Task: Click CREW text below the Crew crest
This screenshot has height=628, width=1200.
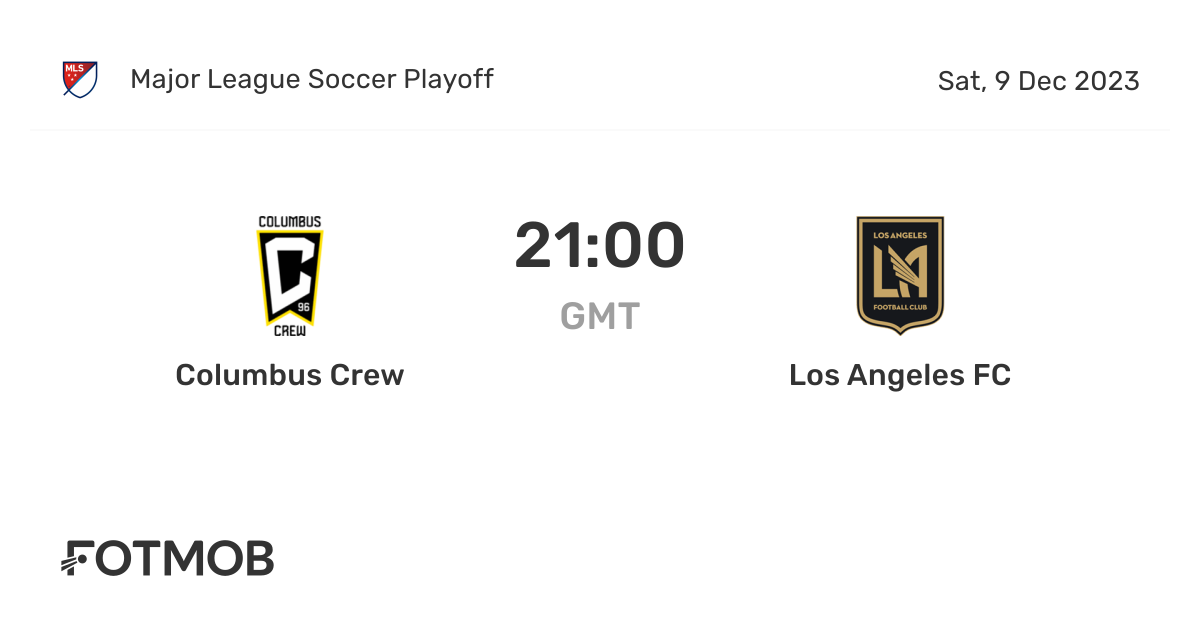Action: (290, 328)
